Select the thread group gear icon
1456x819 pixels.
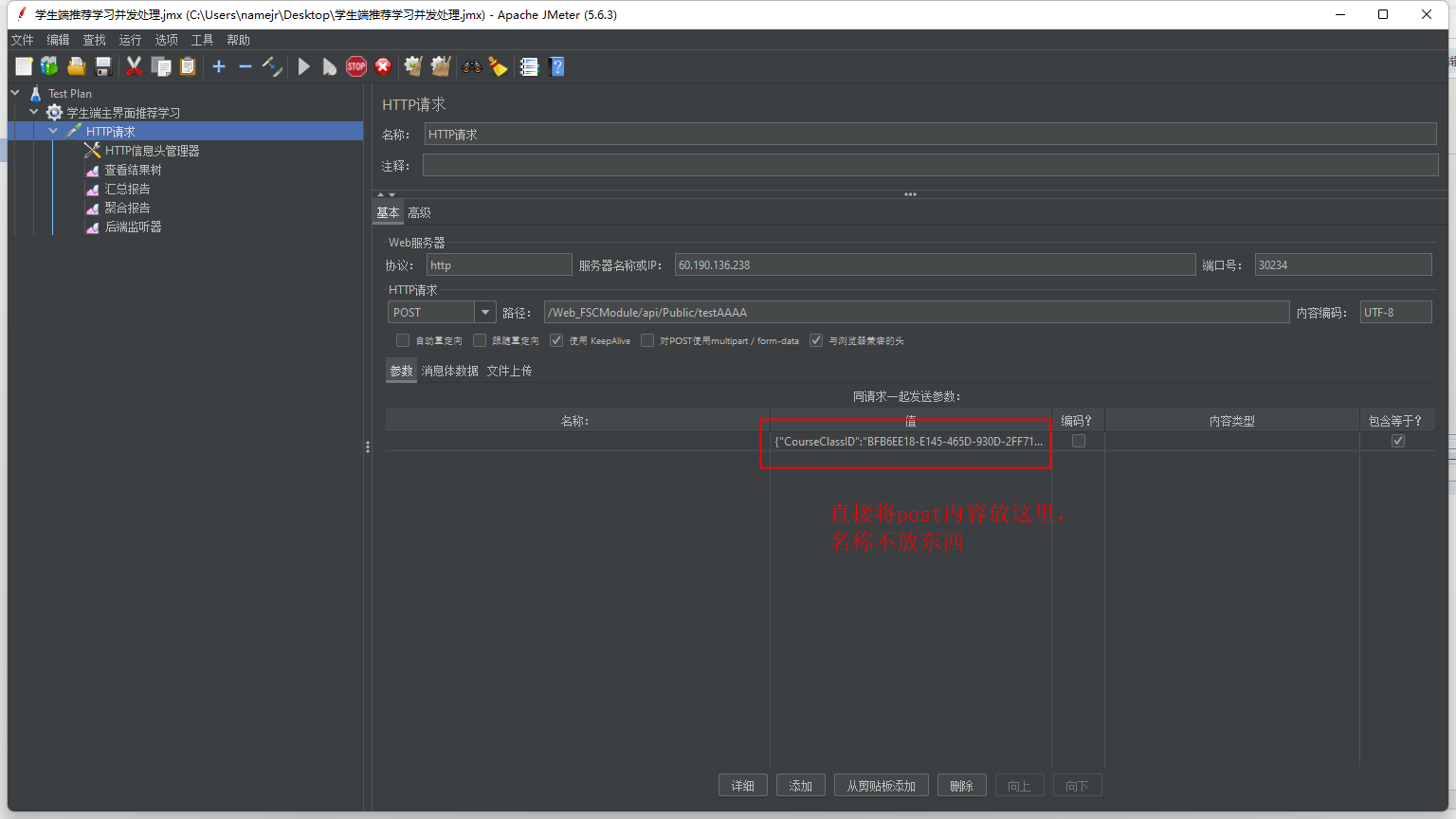point(54,112)
